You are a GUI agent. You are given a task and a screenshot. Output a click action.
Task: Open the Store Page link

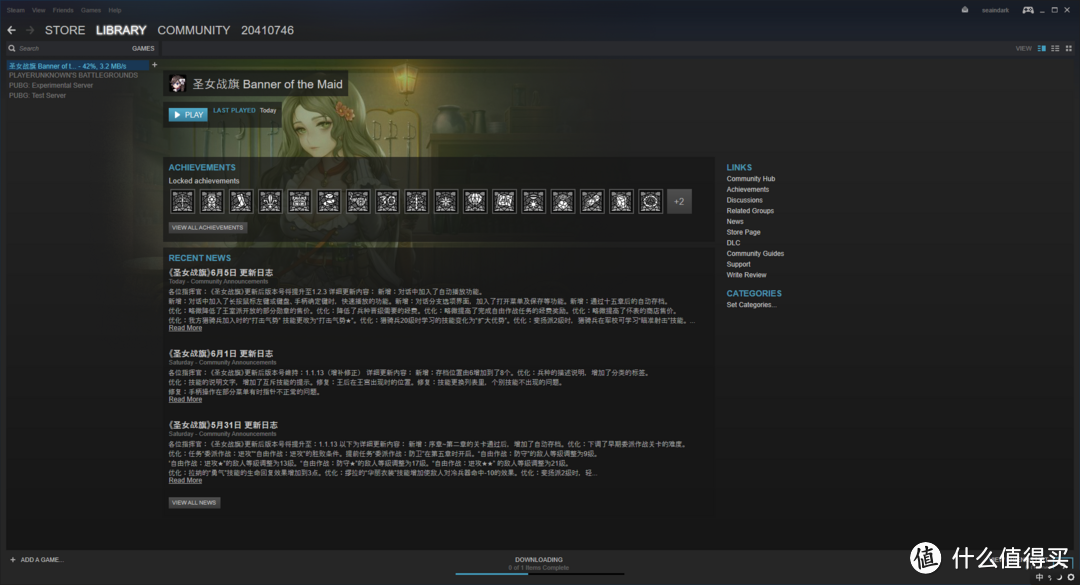click(x=743, y=232)
